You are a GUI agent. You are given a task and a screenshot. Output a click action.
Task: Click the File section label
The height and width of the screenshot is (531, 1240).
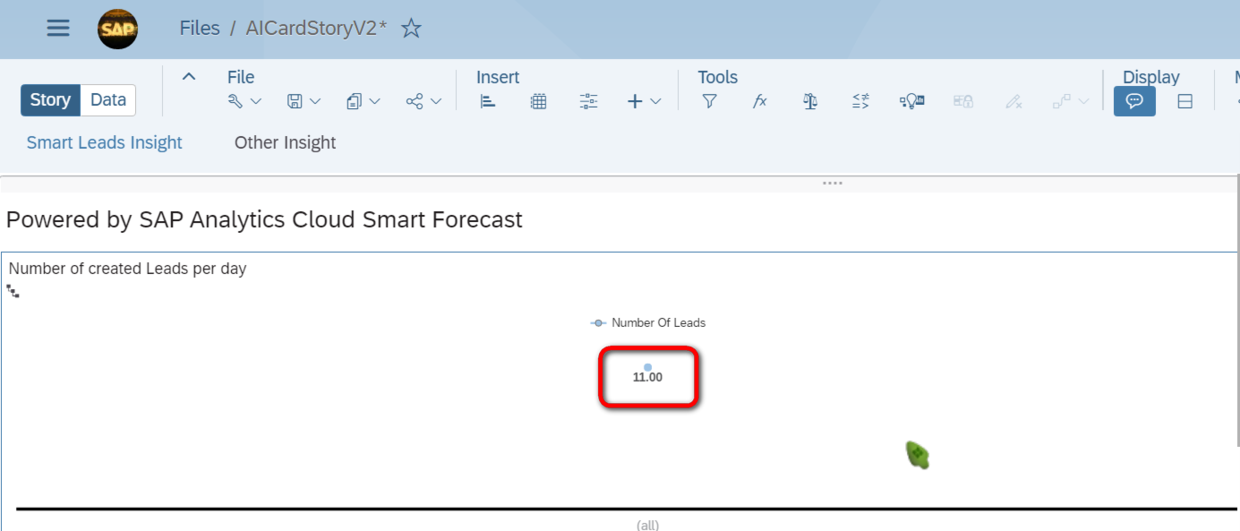pos(241,77)
